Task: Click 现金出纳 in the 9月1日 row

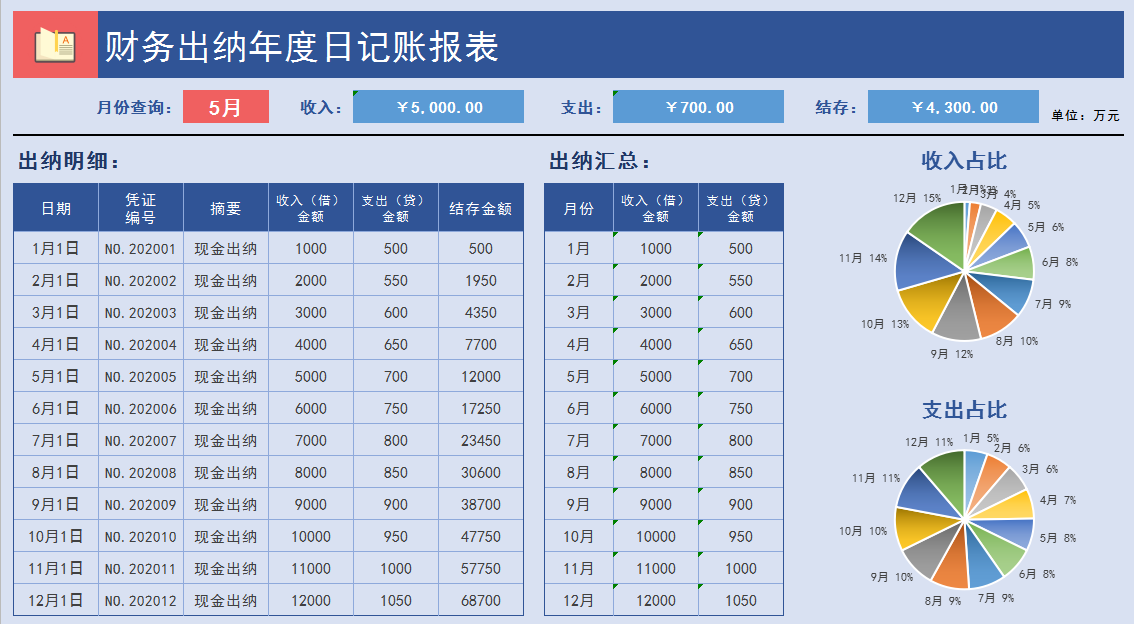Action: (226, 505)
